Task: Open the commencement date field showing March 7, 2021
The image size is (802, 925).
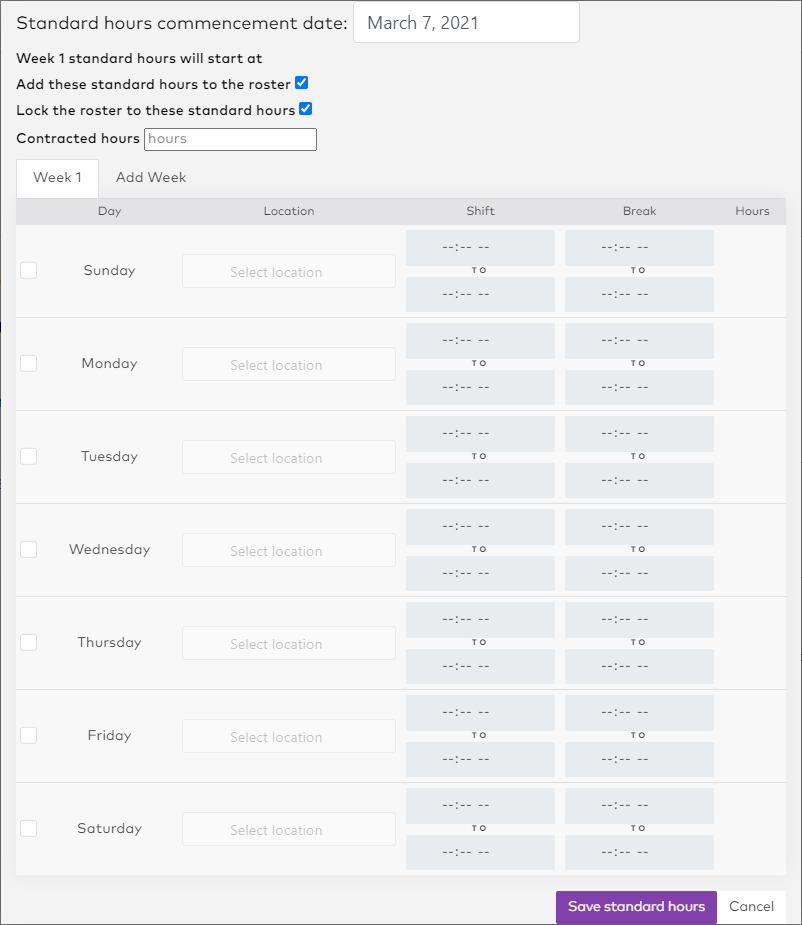Action: (466, 22)
